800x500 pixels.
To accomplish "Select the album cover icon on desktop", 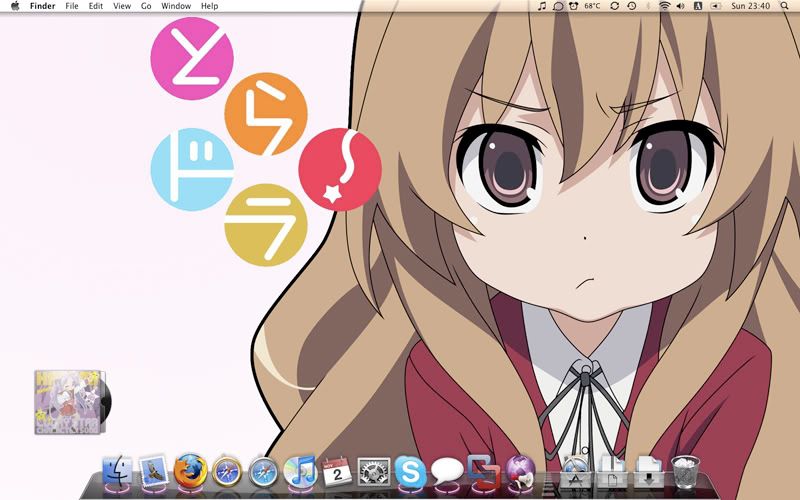I will coord(72,403).
